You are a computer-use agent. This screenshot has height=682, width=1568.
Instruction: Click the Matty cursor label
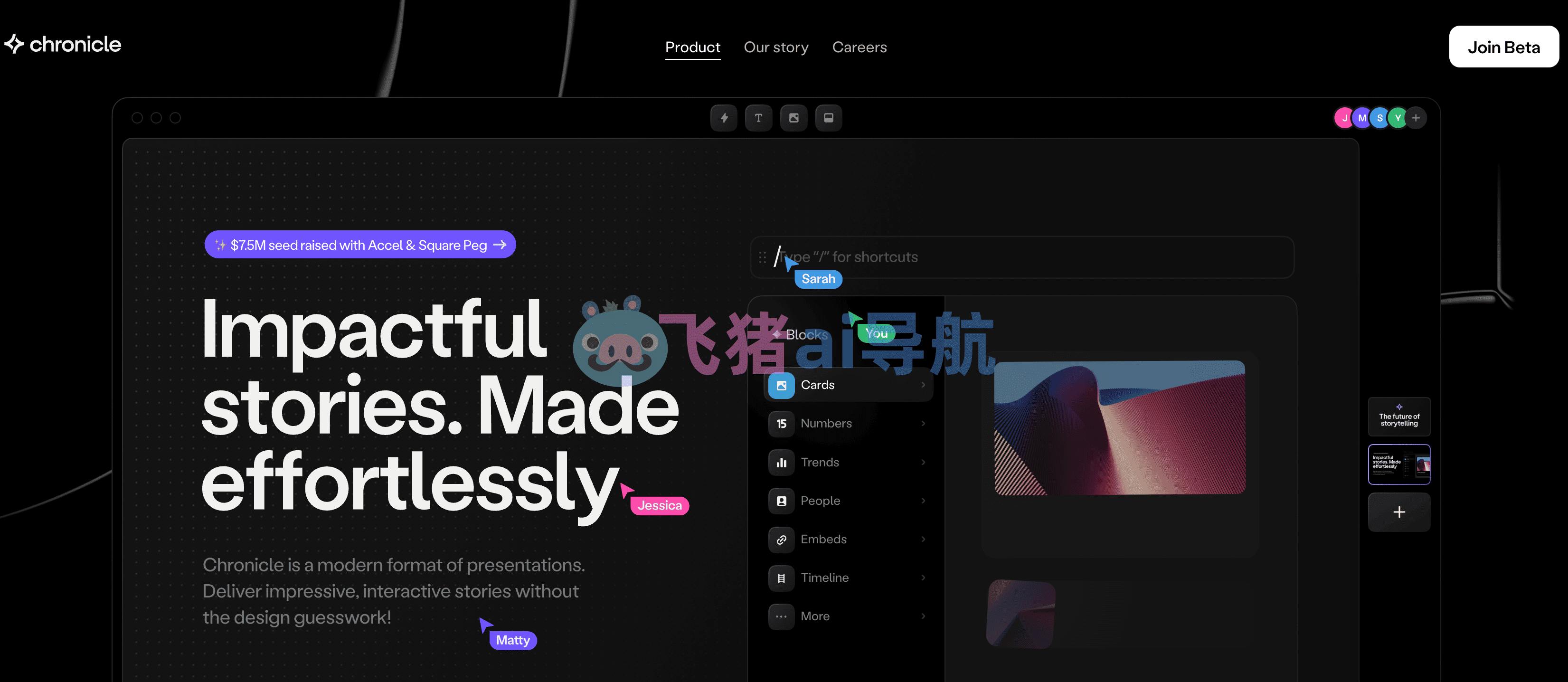512,640
